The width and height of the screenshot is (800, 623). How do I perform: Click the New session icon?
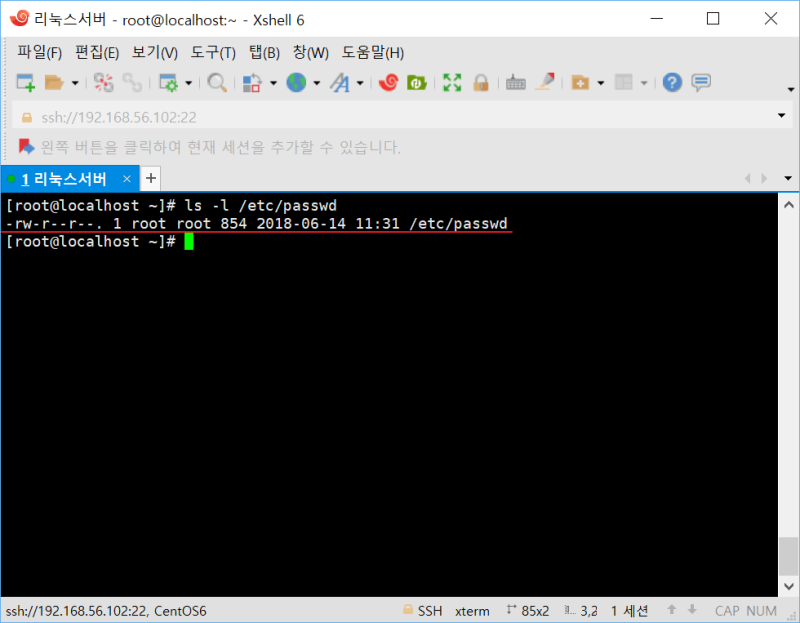point(26,83)
